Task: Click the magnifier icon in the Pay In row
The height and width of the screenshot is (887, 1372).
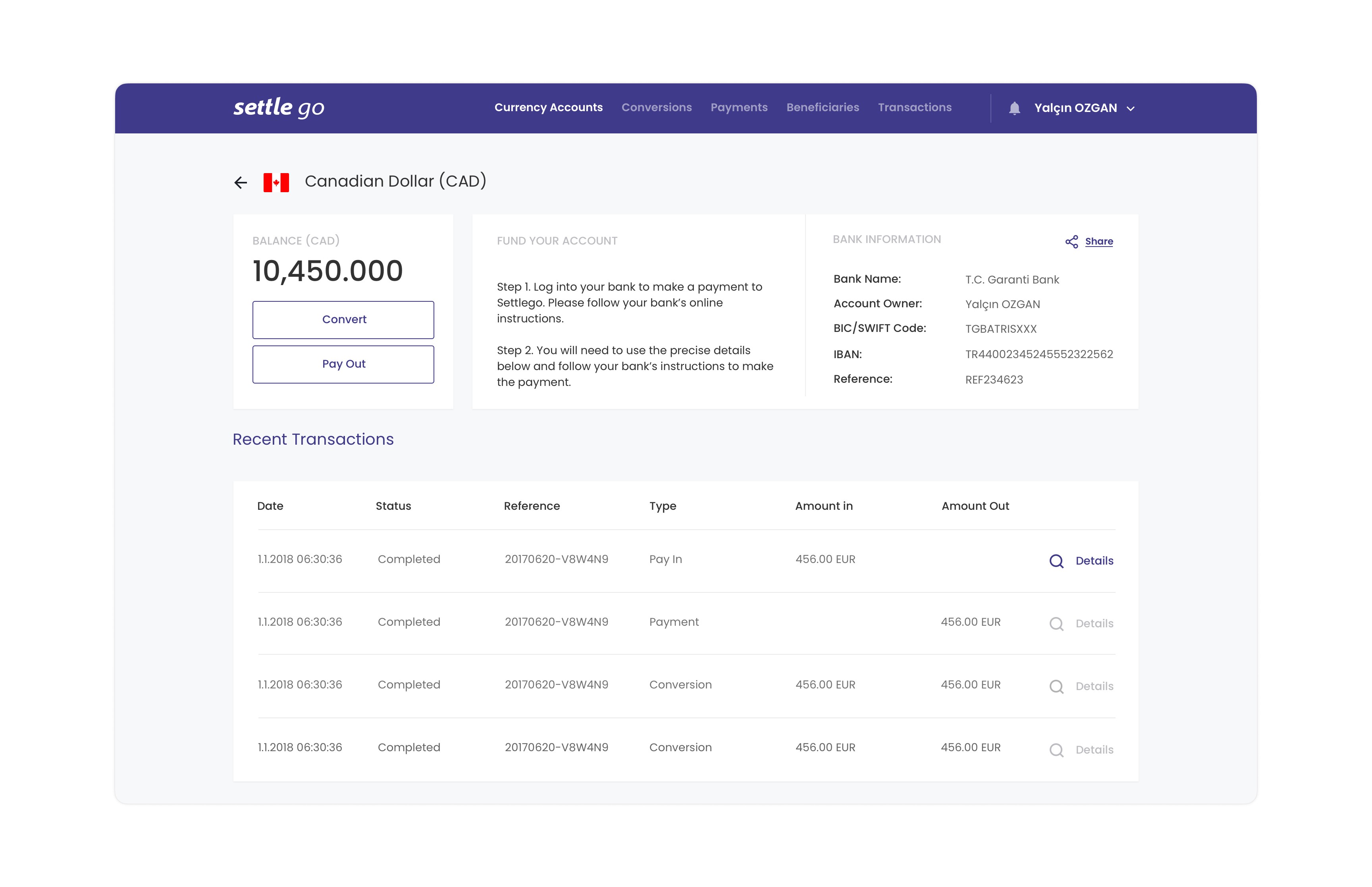Action: point(1056,561)
